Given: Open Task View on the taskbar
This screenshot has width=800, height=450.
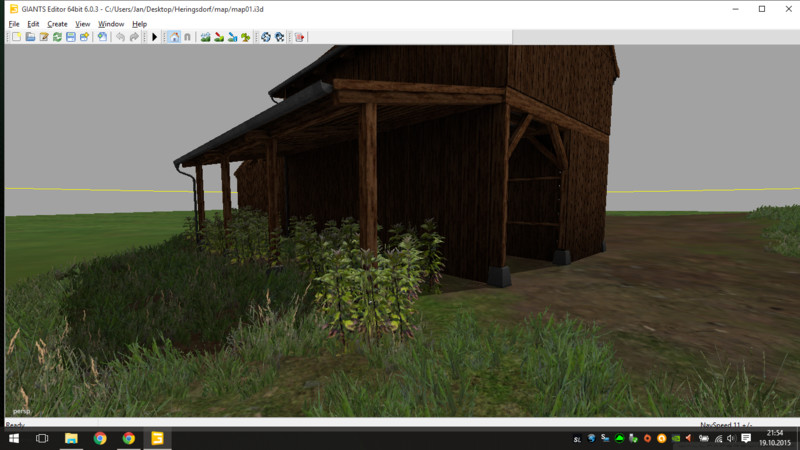Looking at the screenshot, I should [x=42, y=438].
